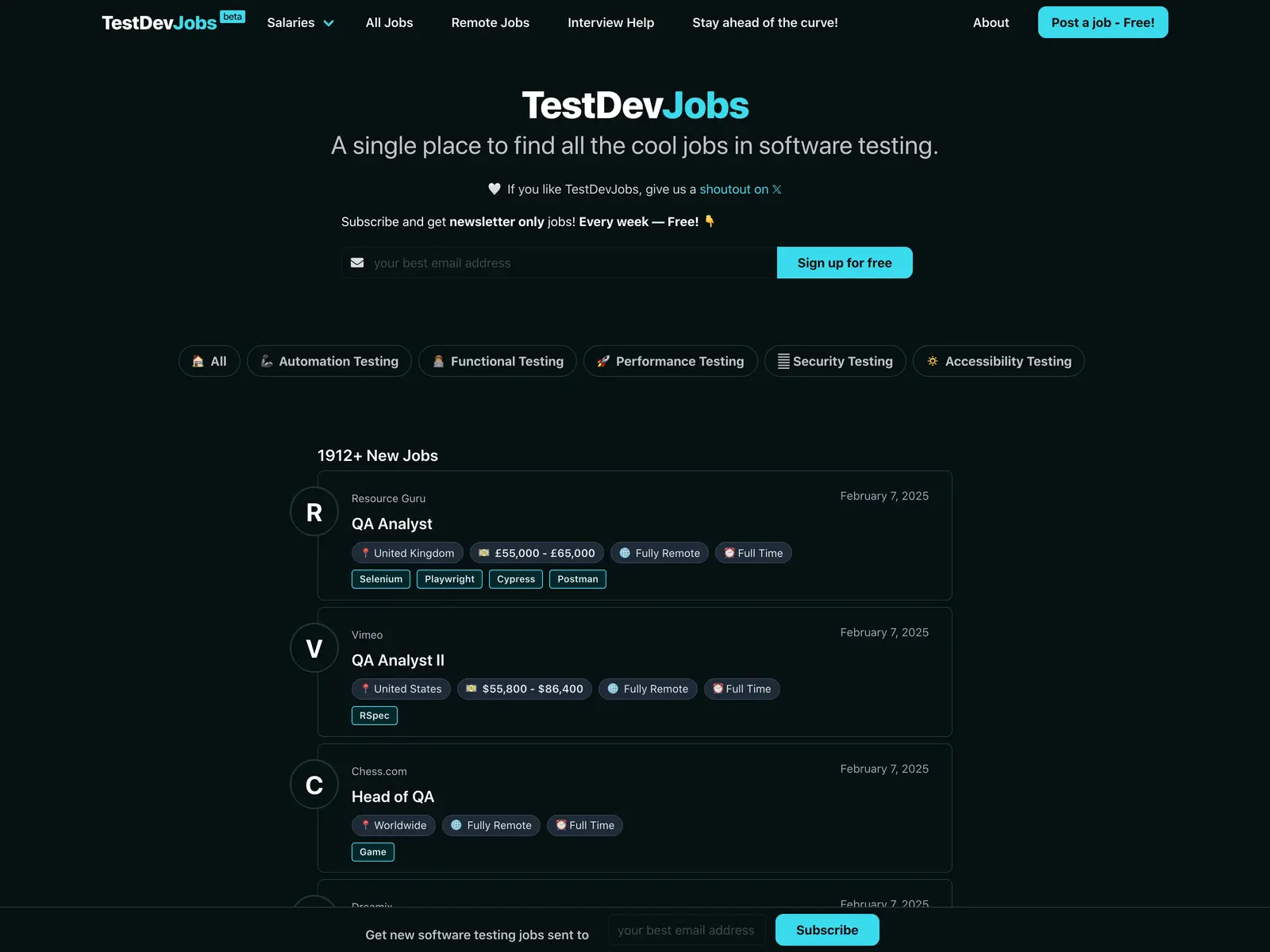Click Full Time tag on Chess.com job

pyautogui.click(x=585, y=825)
